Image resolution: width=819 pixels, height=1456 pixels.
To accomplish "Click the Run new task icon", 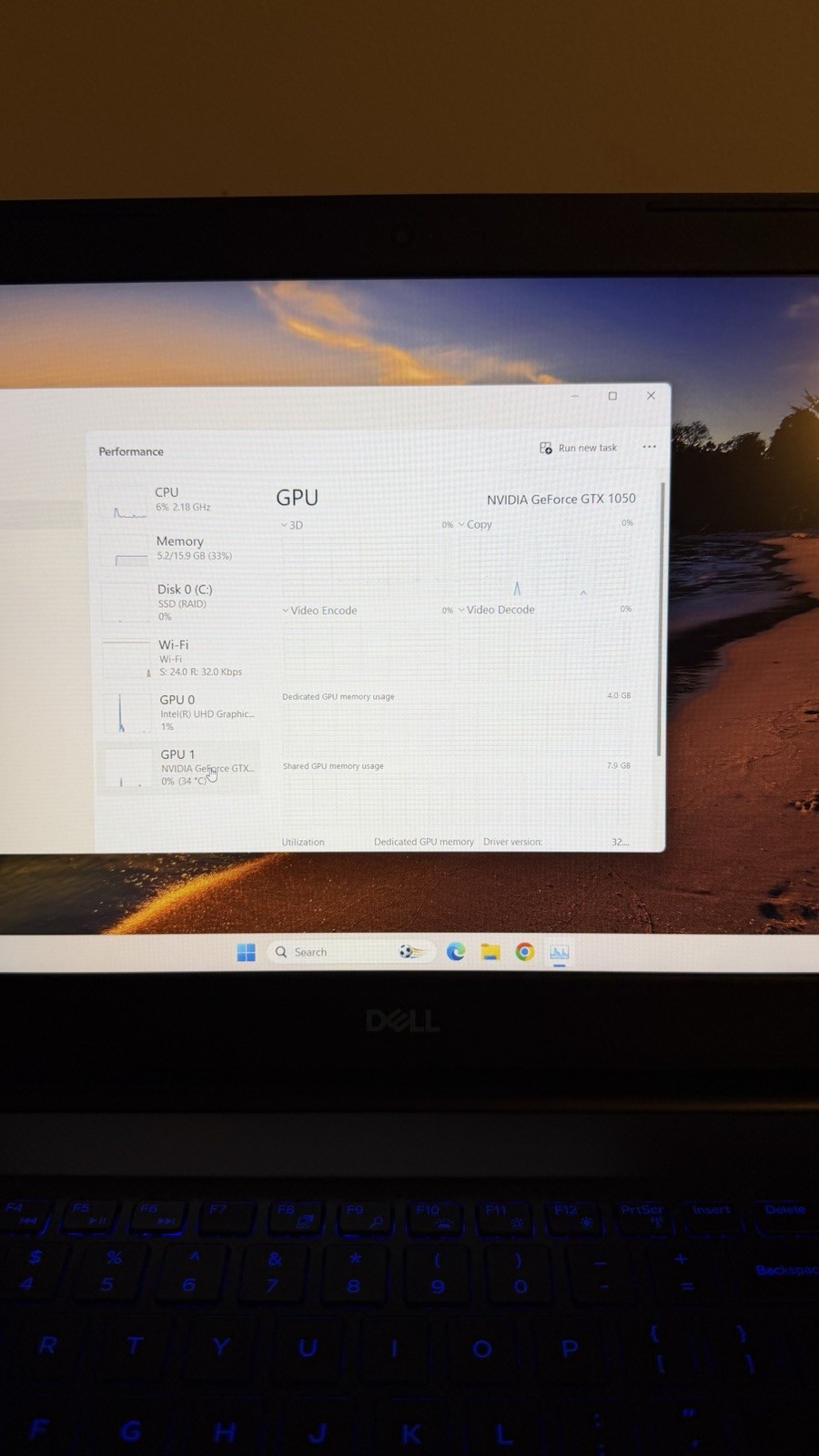I will [546, 448].
